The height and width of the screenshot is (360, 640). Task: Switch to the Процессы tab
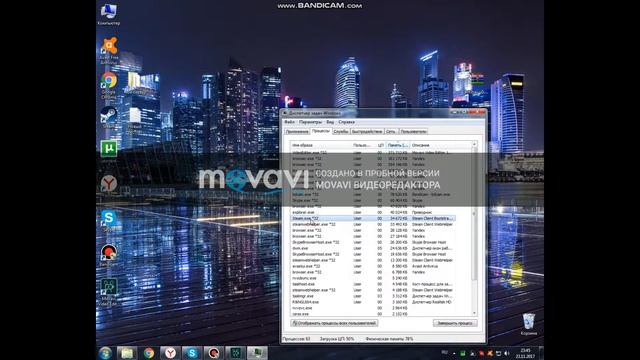pos(320,131)
